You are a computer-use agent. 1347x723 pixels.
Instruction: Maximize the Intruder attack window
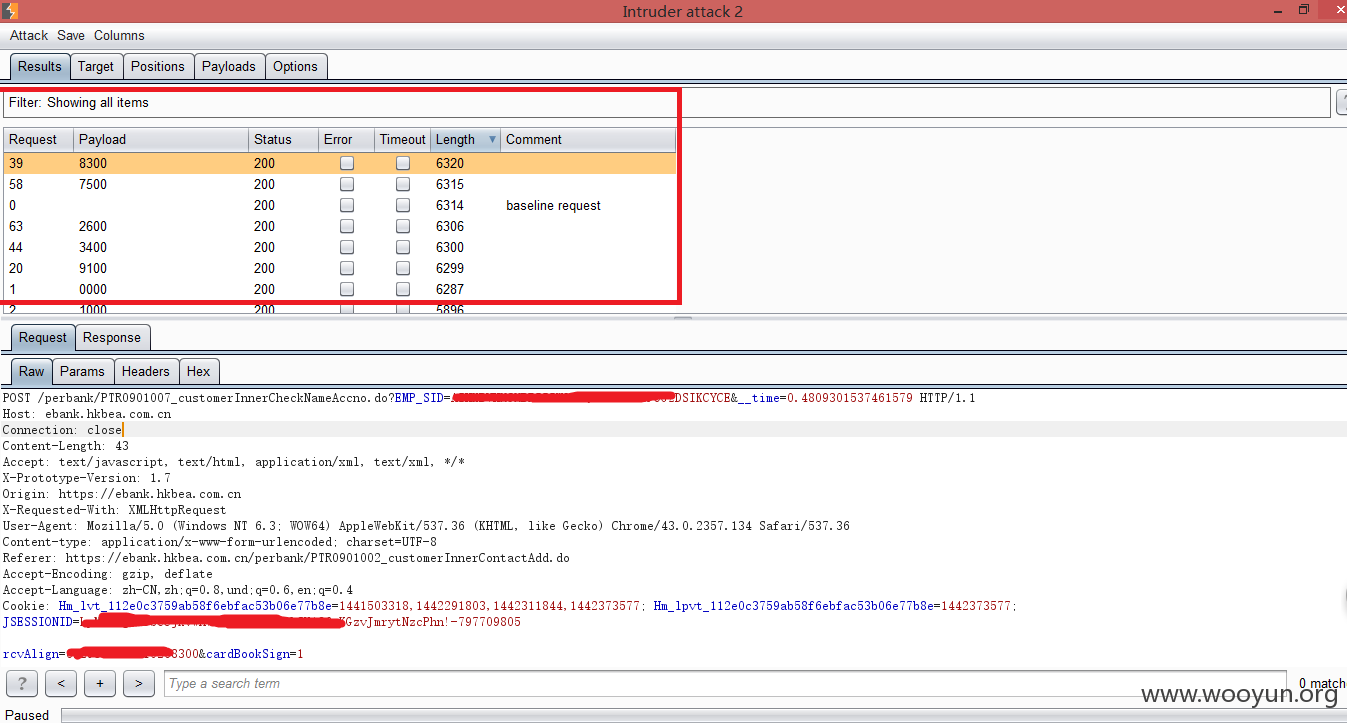(x=1304, y=10)
